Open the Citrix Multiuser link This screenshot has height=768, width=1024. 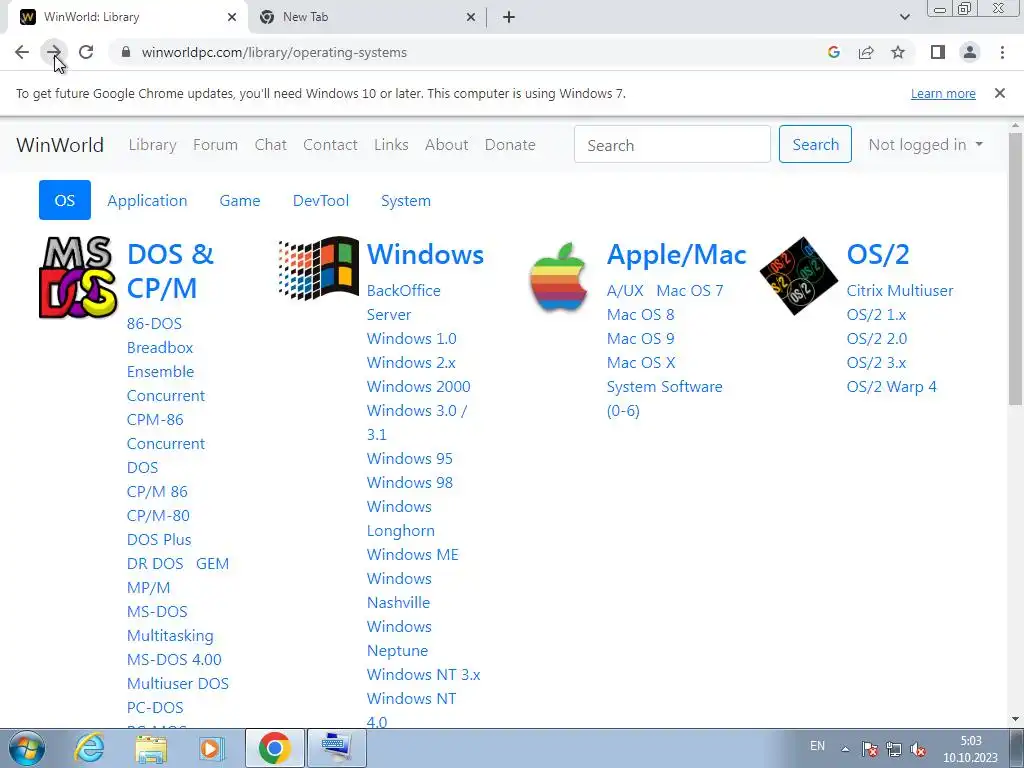coord(899,291)
